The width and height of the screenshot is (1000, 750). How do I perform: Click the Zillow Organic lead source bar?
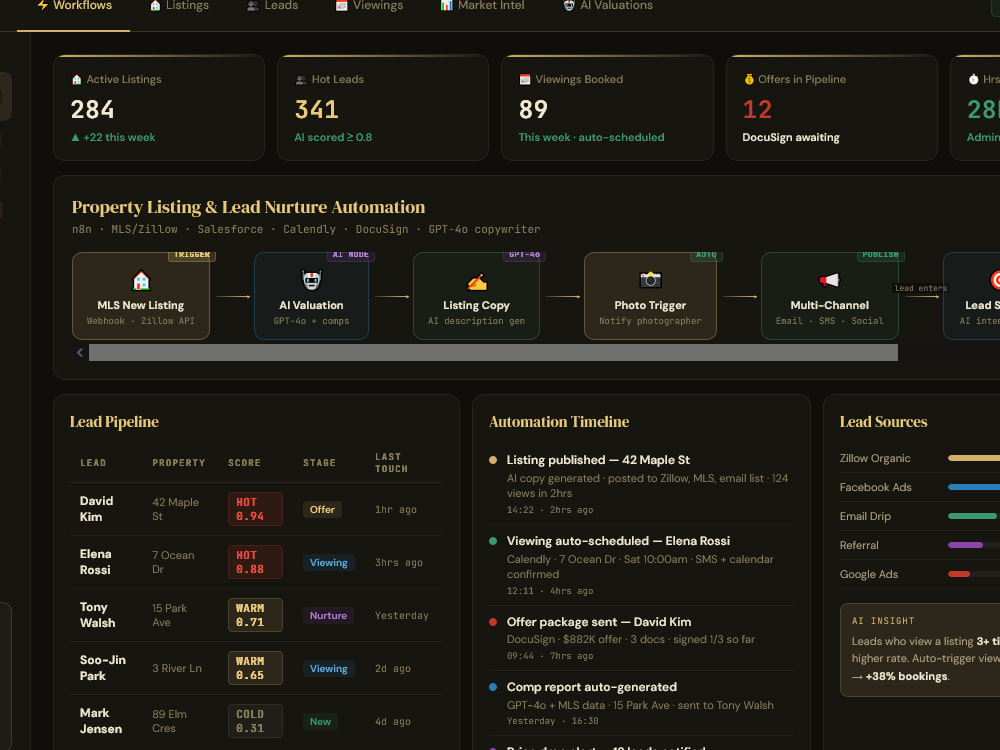click(974, 459)
